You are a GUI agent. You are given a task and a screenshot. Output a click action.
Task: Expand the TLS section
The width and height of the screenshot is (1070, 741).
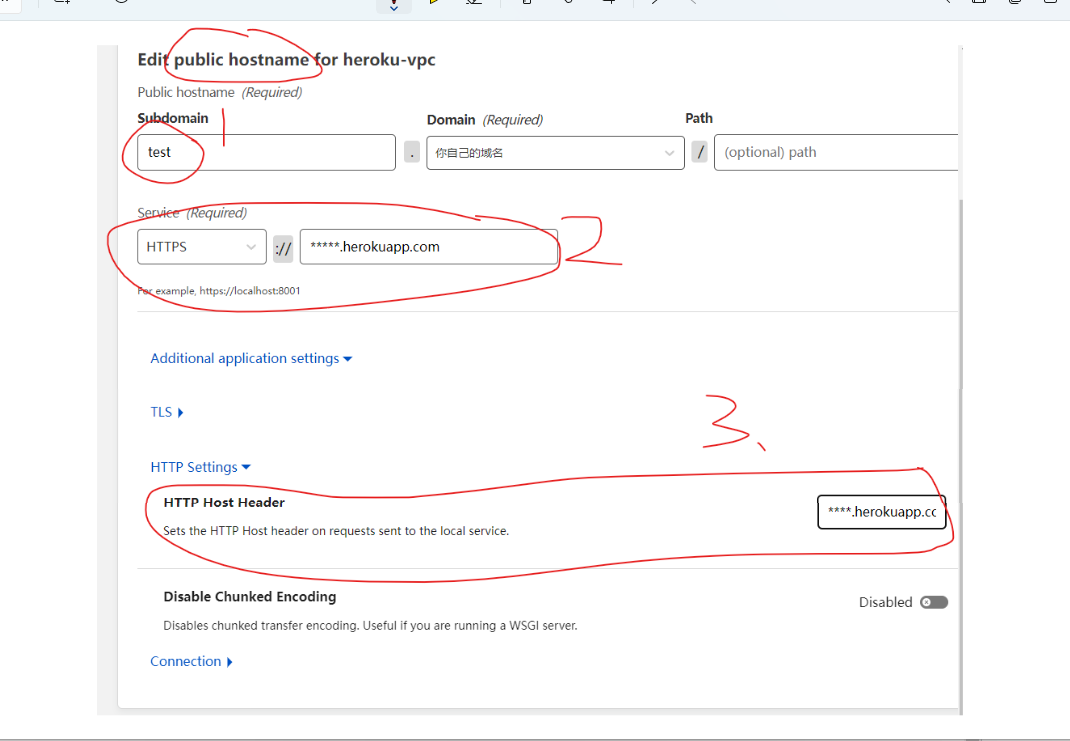pos(167,412)
